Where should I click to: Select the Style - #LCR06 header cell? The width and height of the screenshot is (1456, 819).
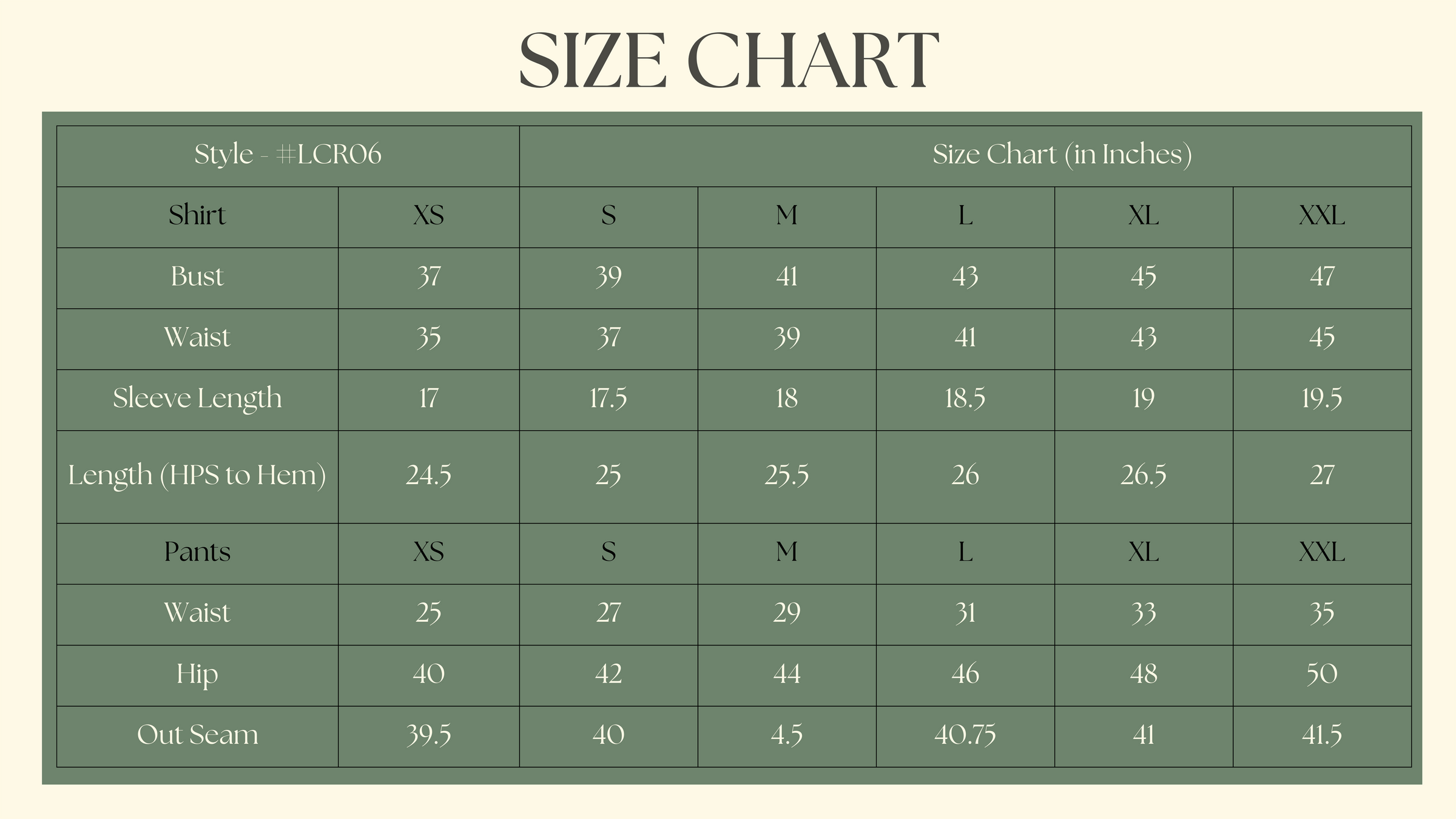tap(288, 155)
